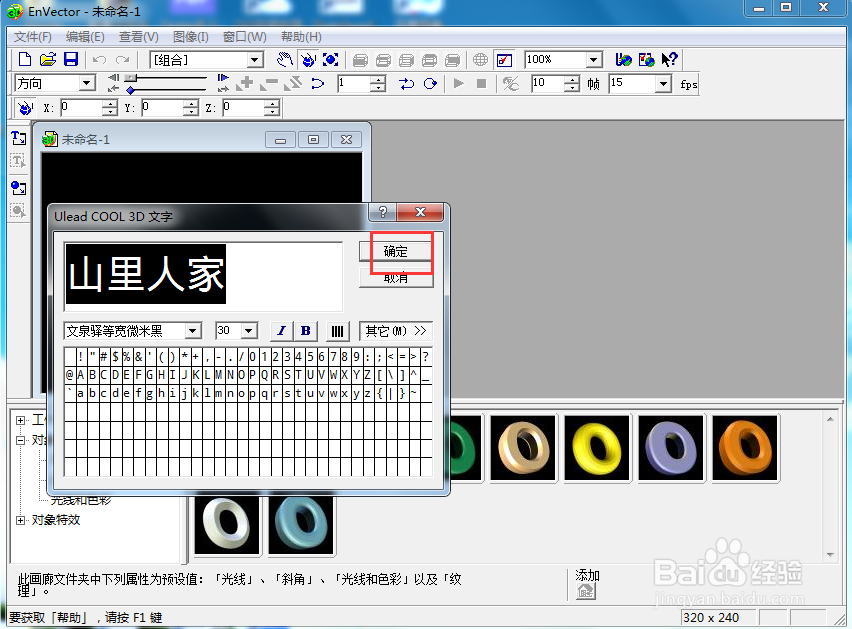Click the redo arrow in the toolbar

[x=123, y=60]
